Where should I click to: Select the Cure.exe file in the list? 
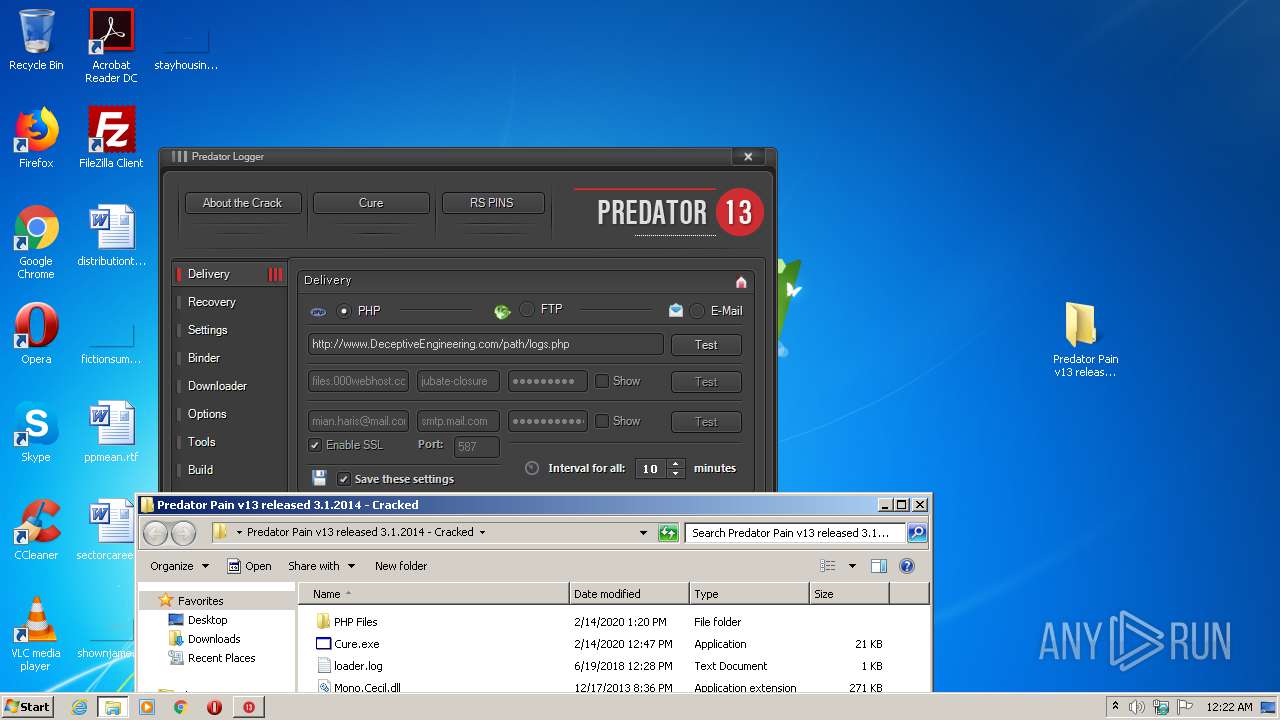[x=356, y=644]
